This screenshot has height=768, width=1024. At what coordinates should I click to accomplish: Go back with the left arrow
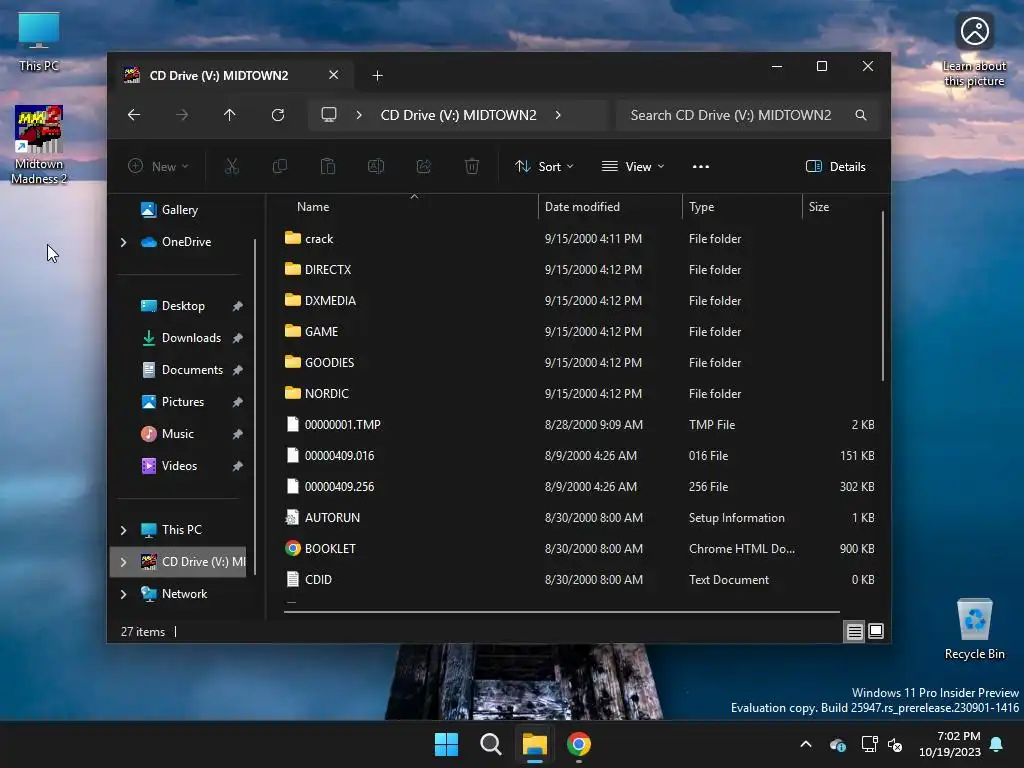point(134,115)
